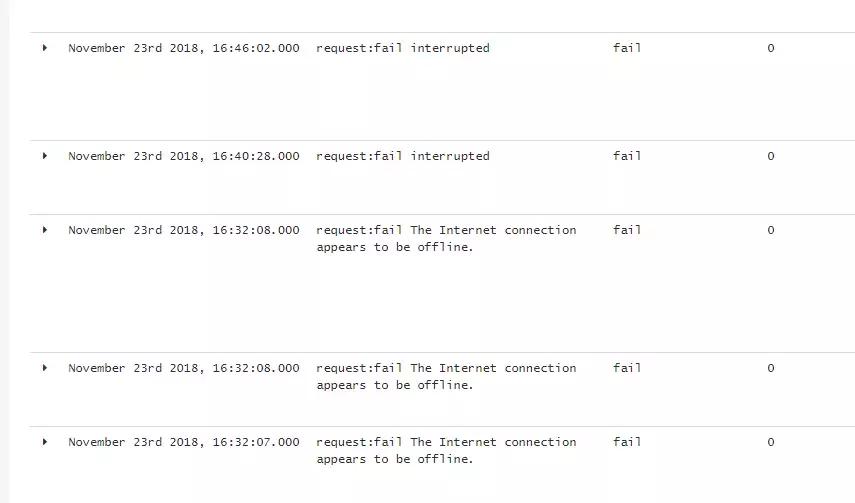The width and height of the screenshot is (855, 503).
Task: Select the 16:40:28.000 timestamp cell
Action: pyautogui.click(x=183, y=156)
